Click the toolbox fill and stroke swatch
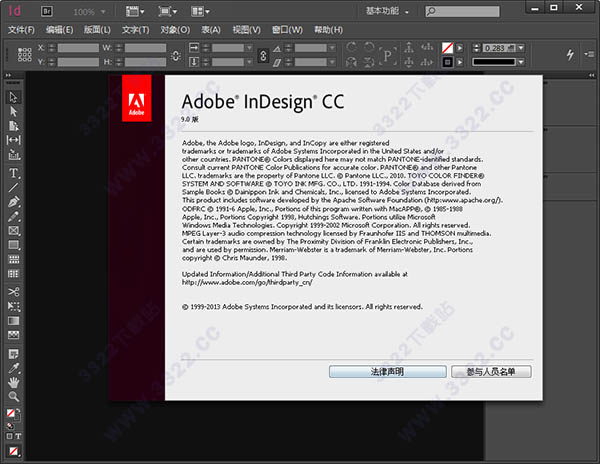 pyautogui.click(x=13, y=414)
